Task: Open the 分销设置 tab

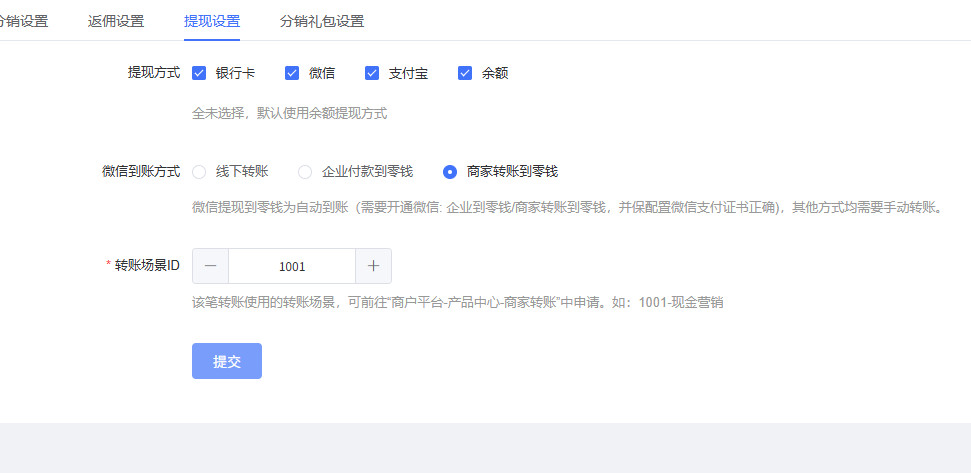Action: click(x=22, y=21)
